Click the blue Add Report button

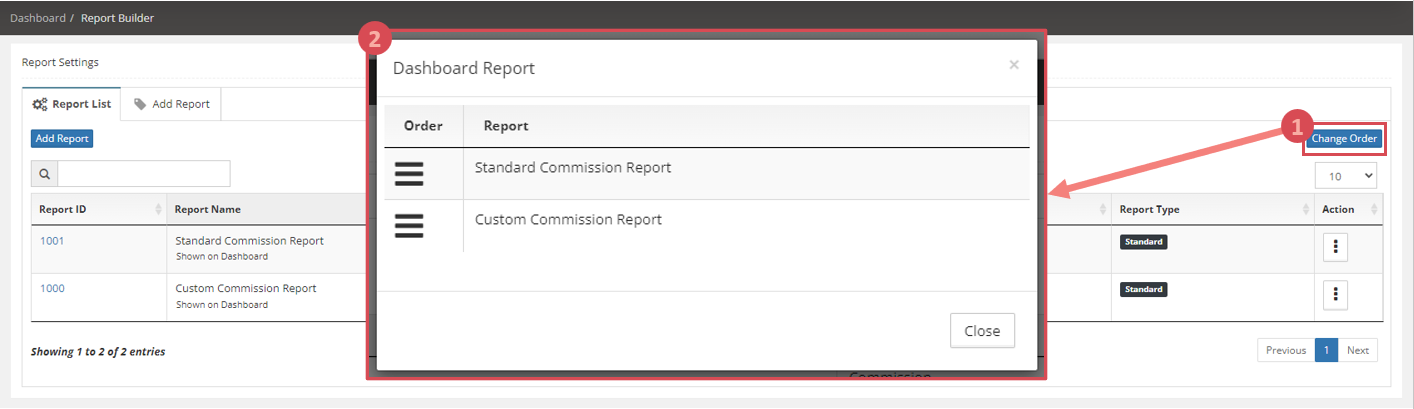point(62,139)
